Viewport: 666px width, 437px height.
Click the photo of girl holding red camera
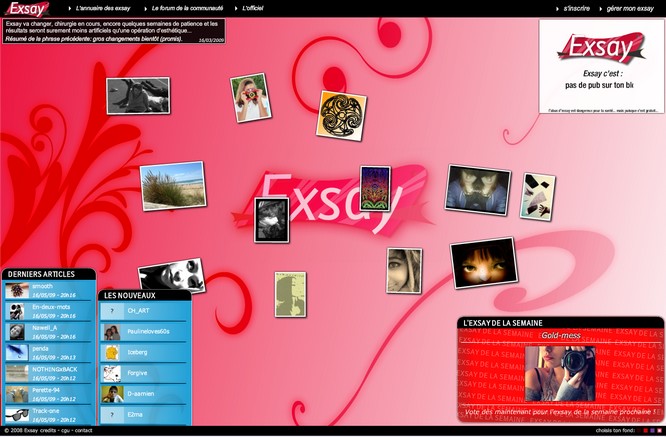coord(251,98)
